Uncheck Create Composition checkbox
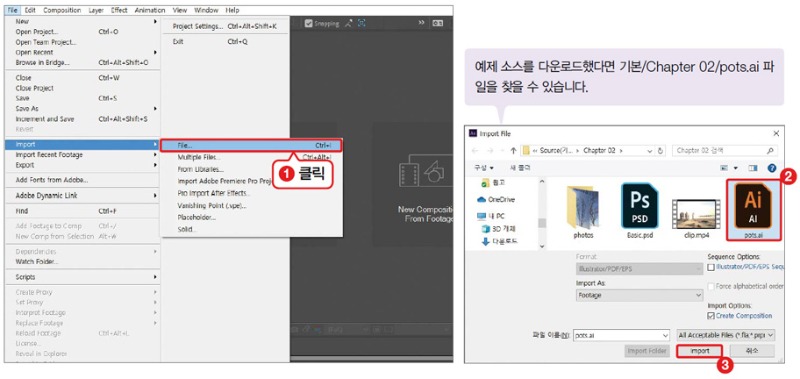800x379 pixels. 711,316
